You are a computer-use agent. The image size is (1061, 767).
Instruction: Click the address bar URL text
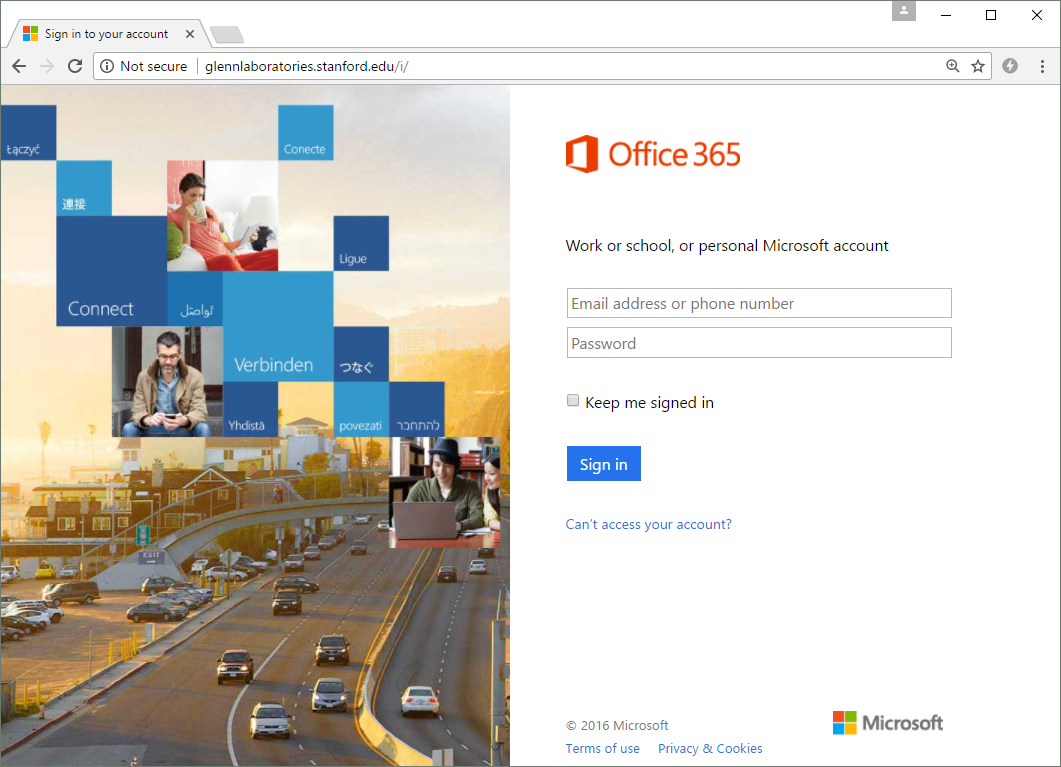pos(307,66)
